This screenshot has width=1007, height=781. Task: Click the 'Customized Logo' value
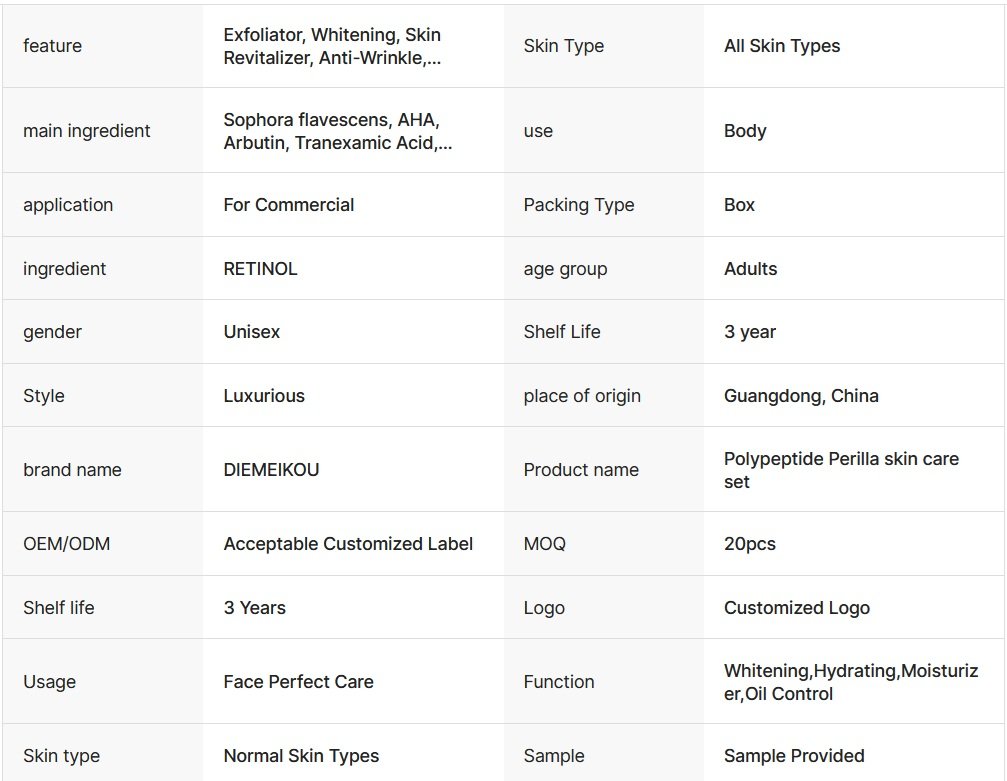[796, 608]
